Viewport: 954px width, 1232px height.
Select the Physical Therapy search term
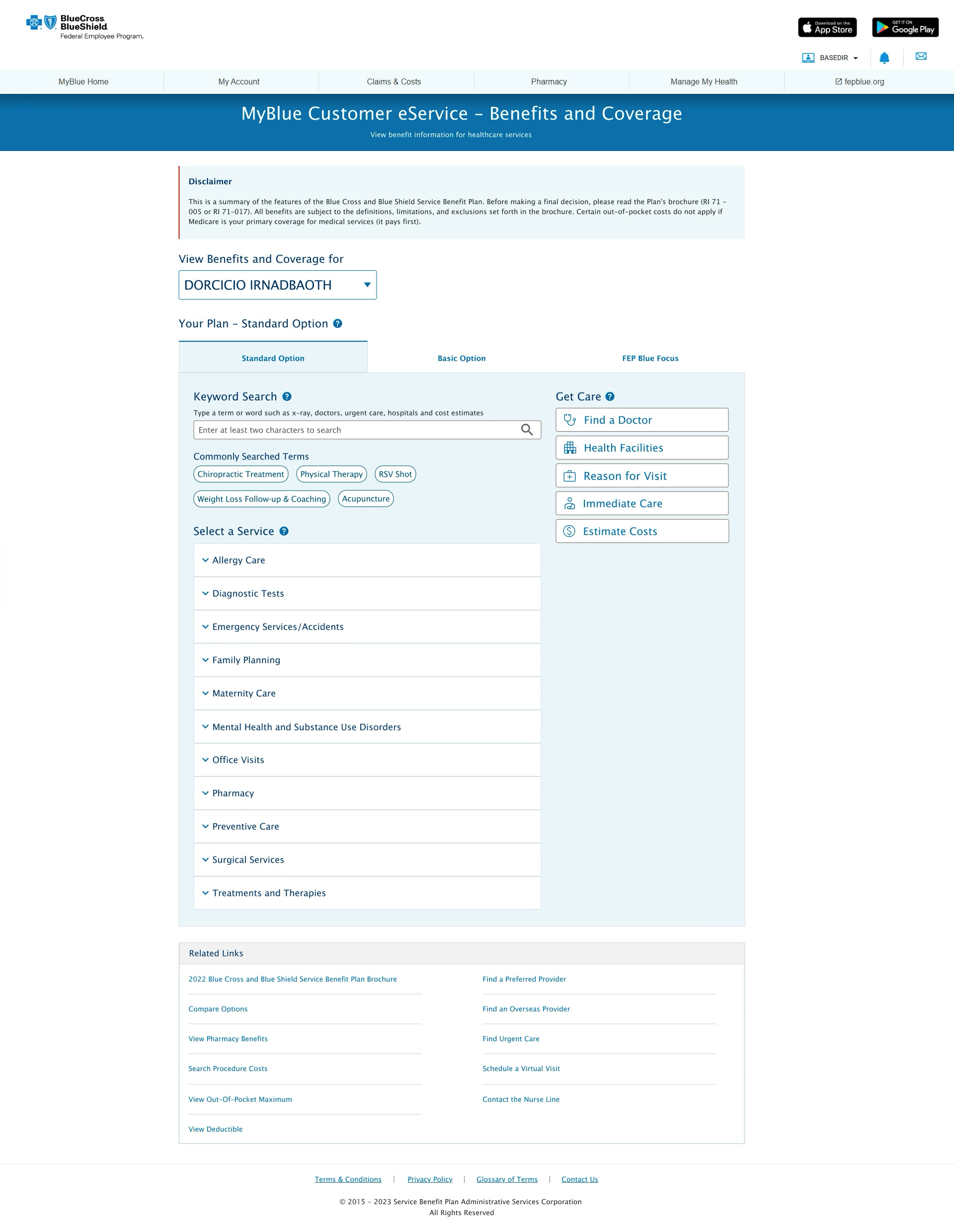tap(331, 474)
